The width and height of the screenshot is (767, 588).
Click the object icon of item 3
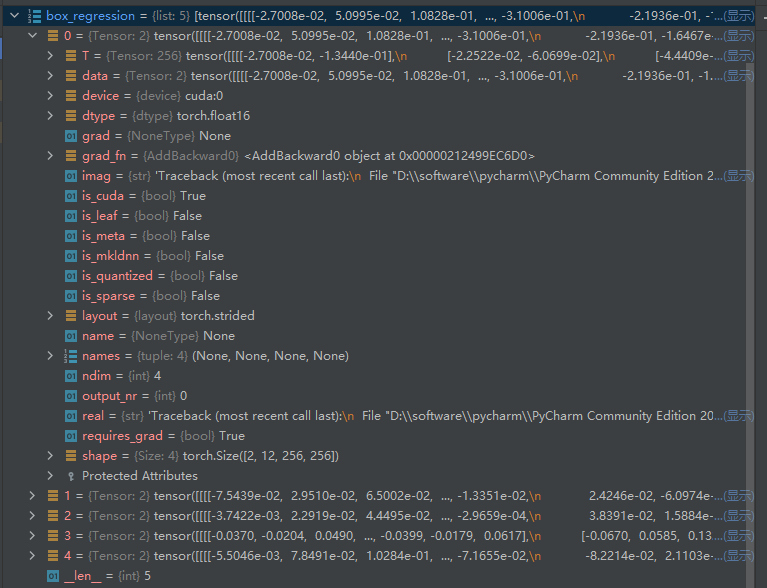(53, 536)
